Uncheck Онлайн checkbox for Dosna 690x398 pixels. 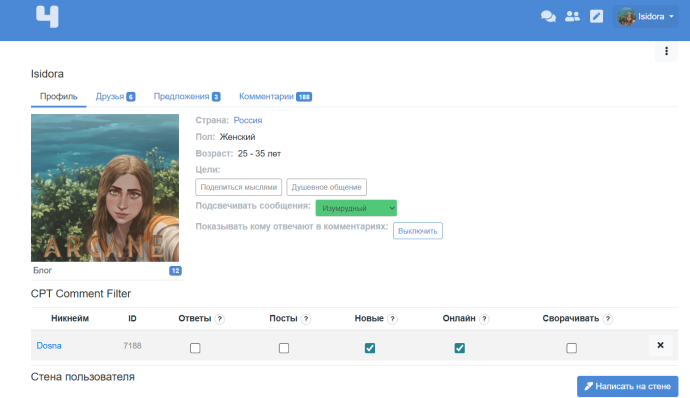pyautogui.click(x=460, y=348)
